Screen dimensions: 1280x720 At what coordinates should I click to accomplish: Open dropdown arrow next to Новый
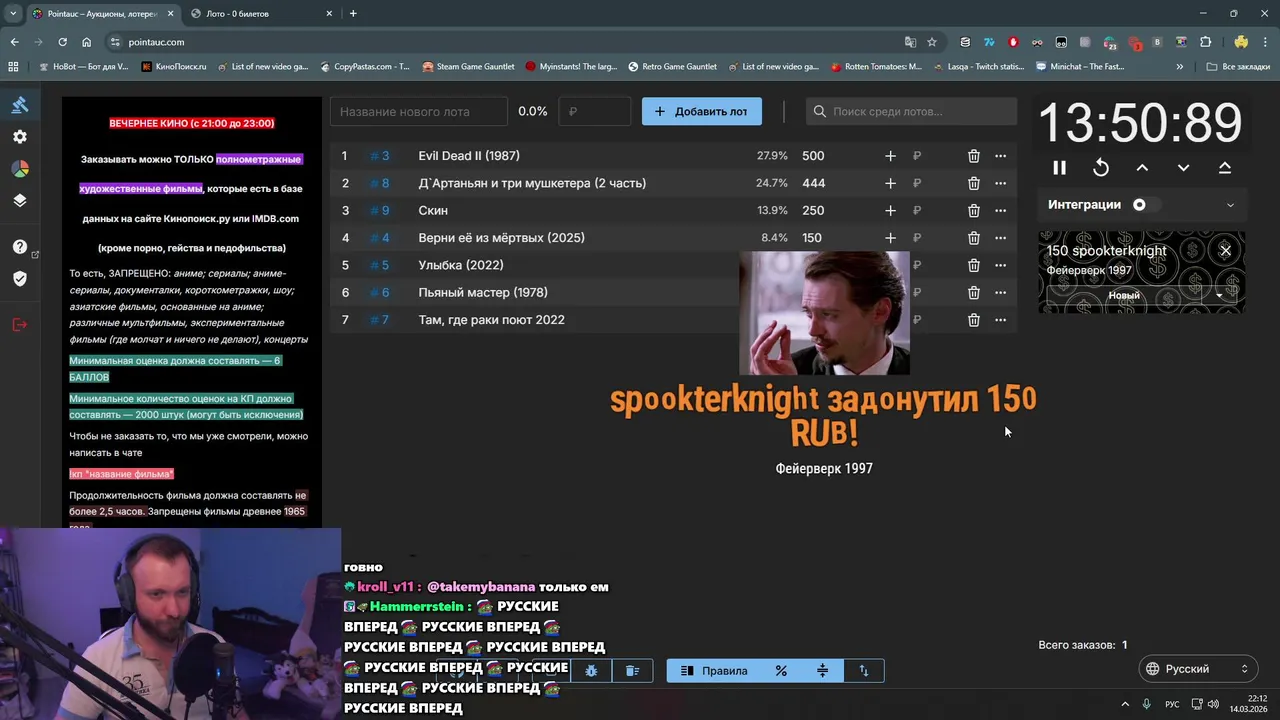[1219, 295]
